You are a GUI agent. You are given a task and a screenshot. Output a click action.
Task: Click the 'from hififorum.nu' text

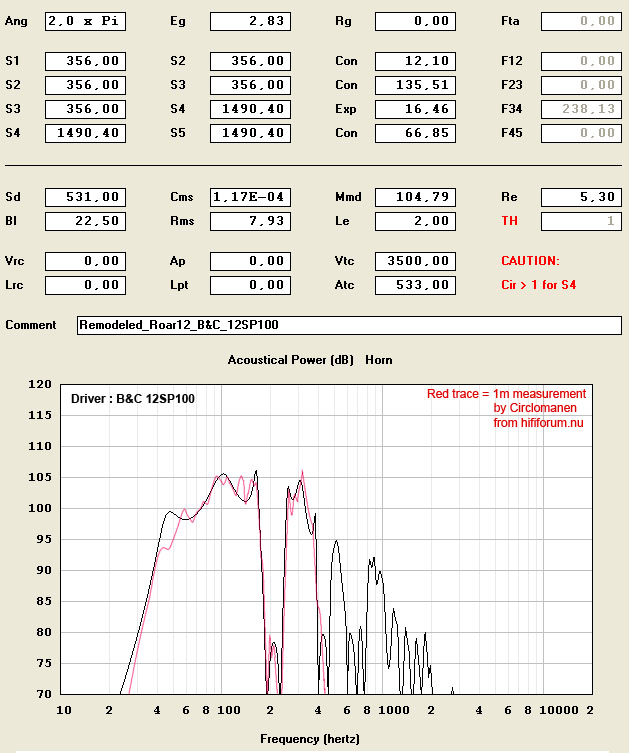pyautogui.click(x=538, y=423)
